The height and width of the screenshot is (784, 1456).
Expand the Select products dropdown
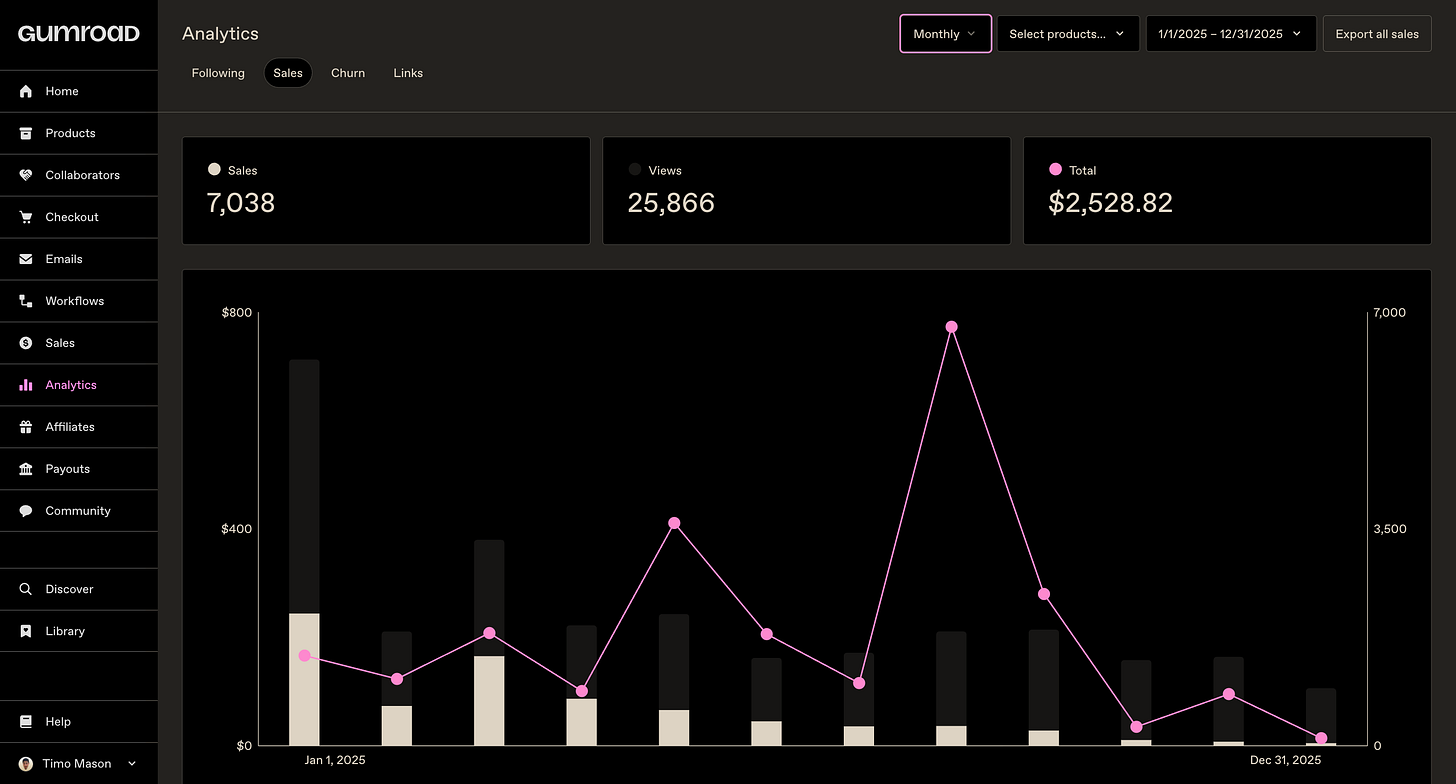point(1068,34)
